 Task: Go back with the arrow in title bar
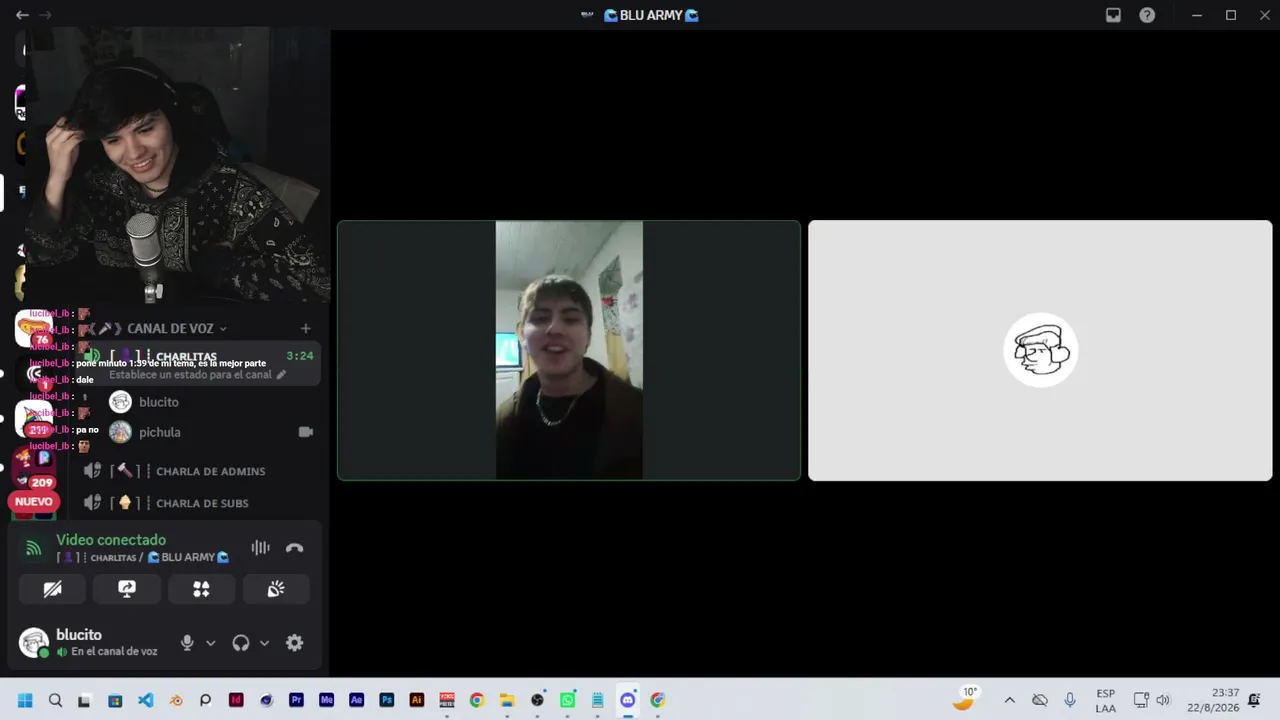[22, 15]
